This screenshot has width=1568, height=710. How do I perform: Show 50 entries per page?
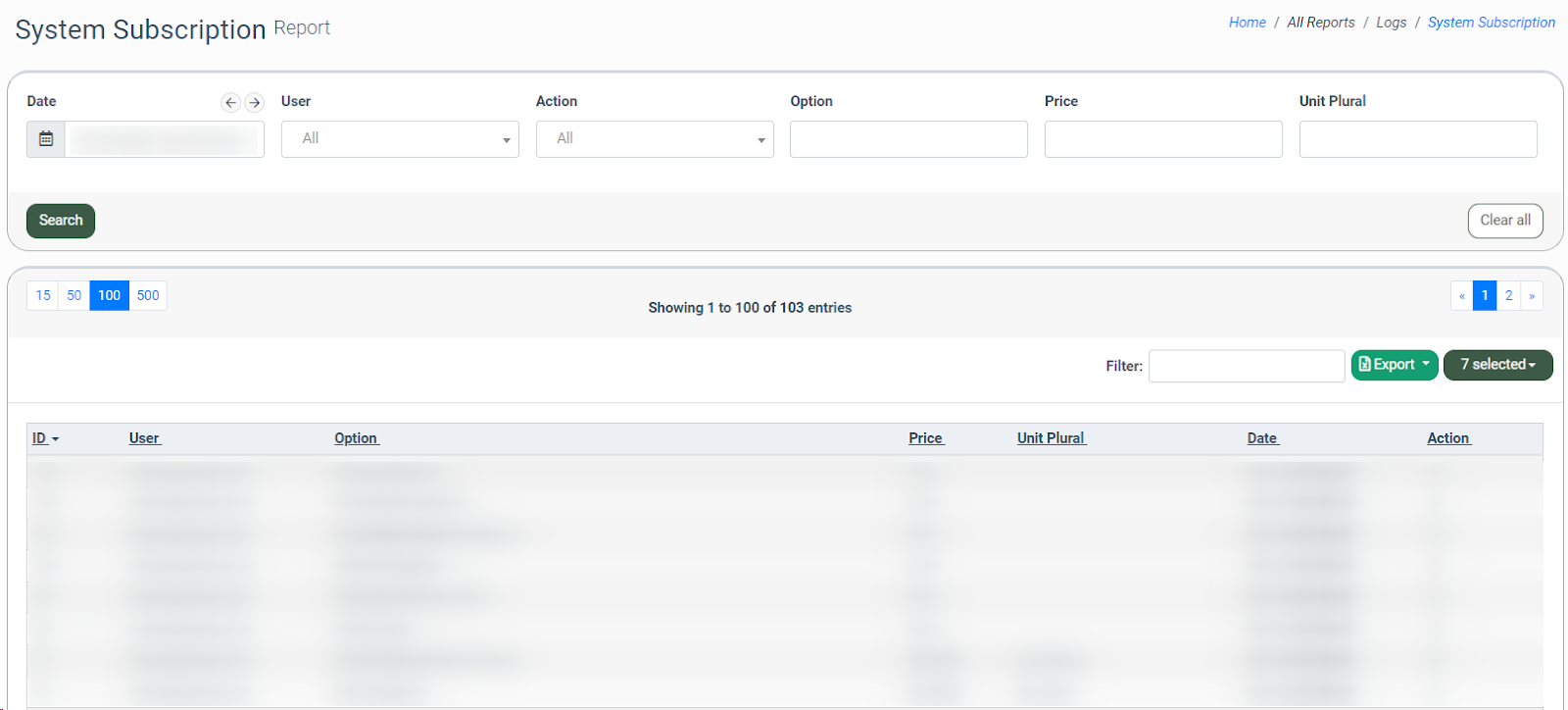coord(74,295)
